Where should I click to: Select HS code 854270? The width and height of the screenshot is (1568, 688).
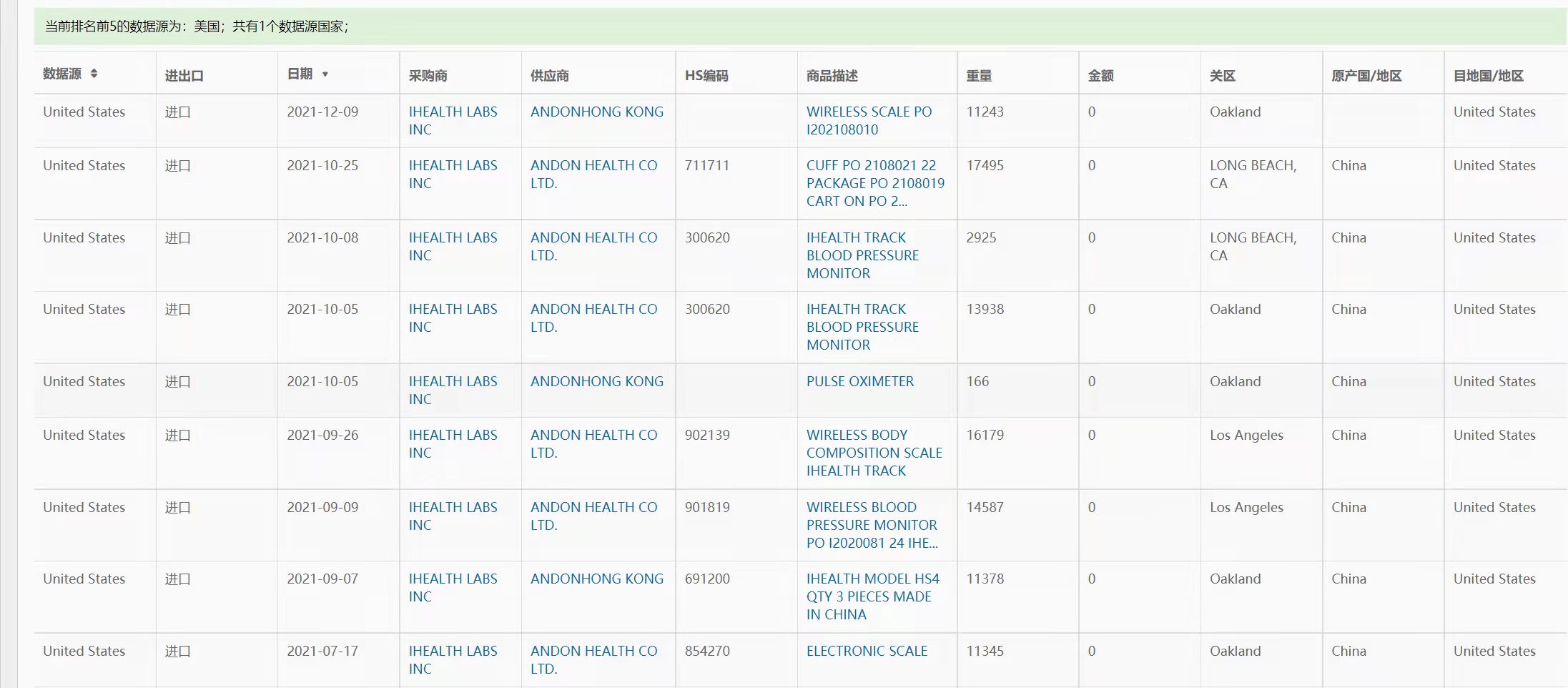click(707, 651)
